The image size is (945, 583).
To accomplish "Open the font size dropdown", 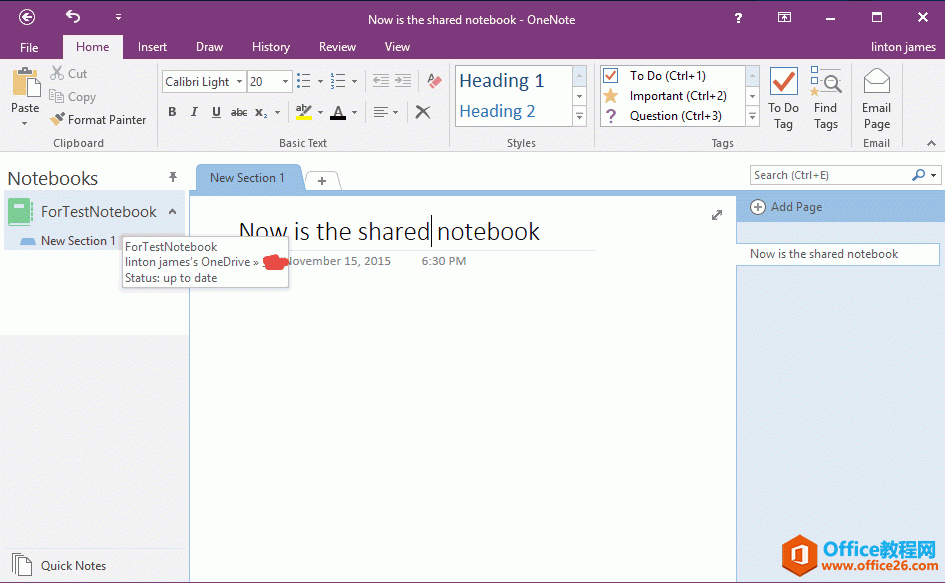I will (286, 82).
